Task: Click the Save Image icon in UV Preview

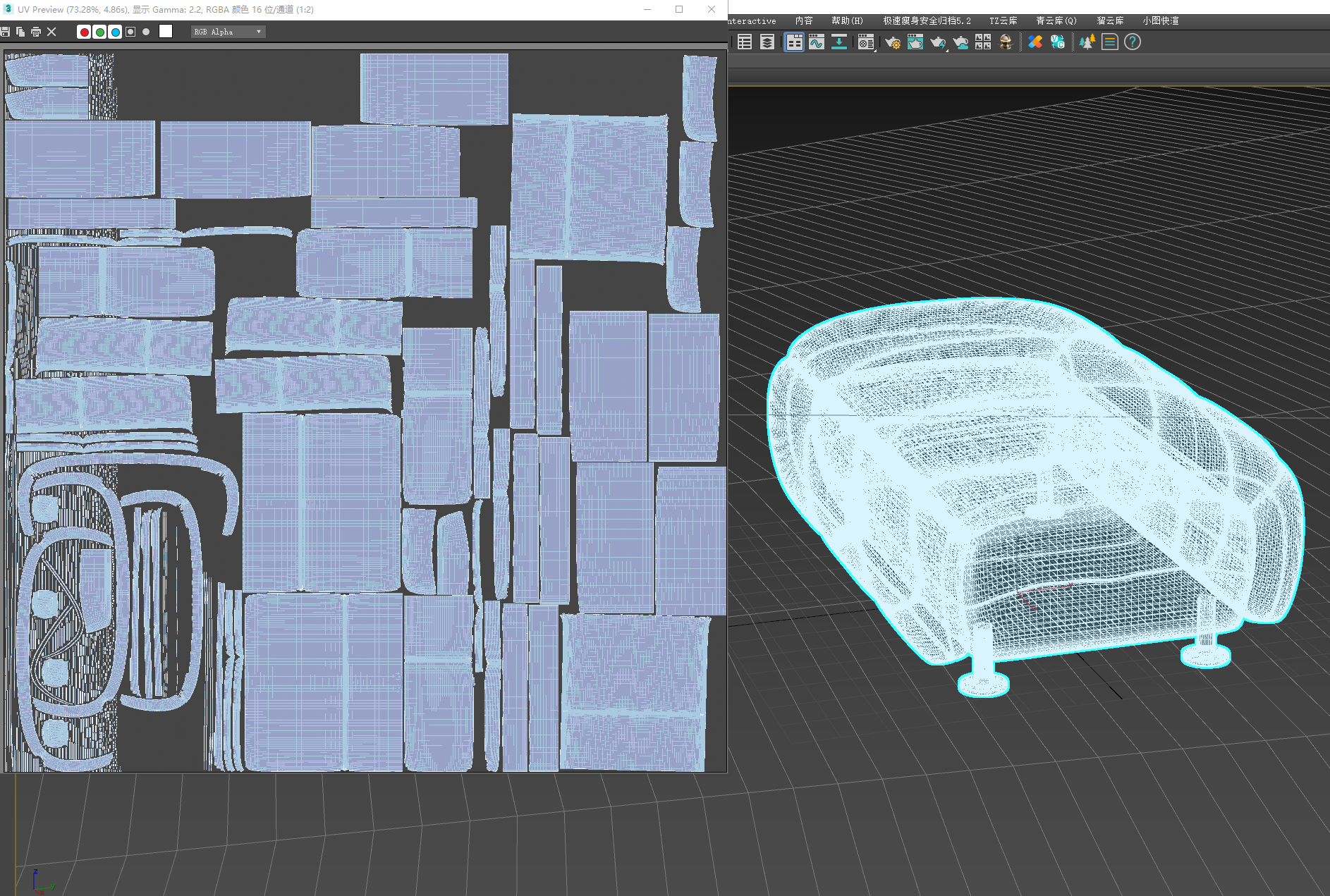Action: [x=5, y=32]
